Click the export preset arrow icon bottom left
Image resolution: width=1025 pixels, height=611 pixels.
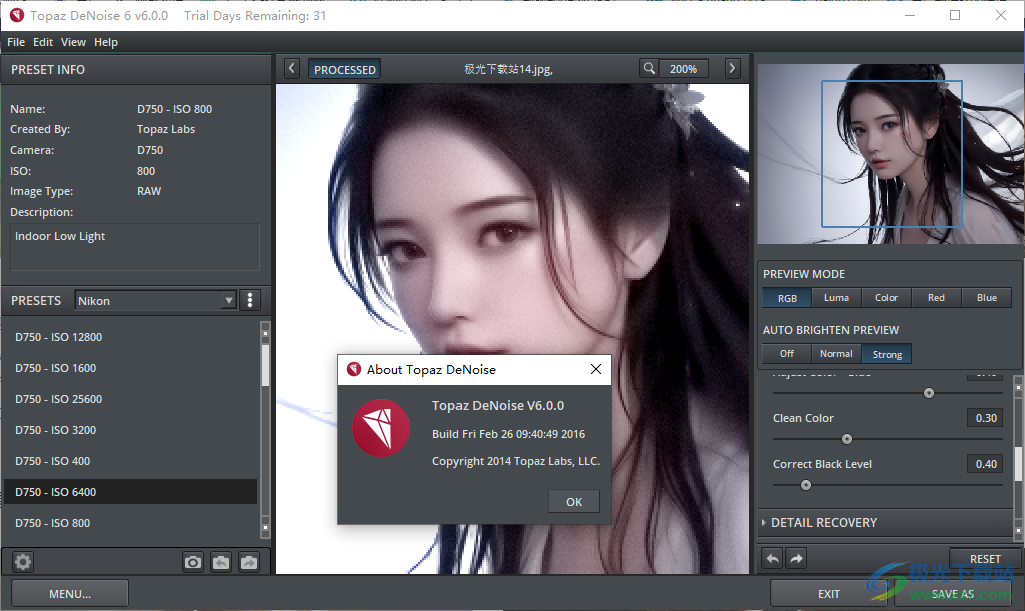click(x=248, y=562)
